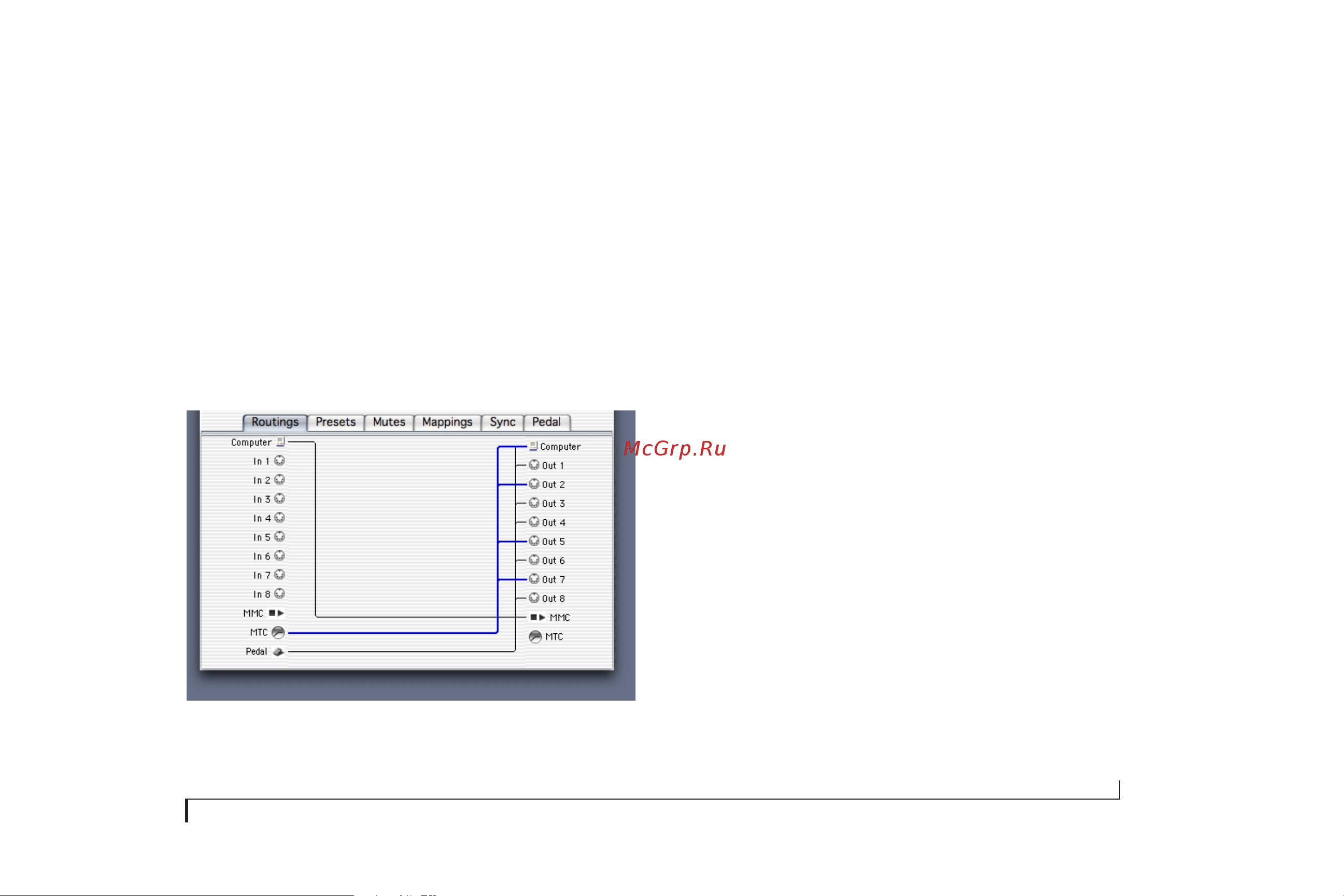This screenshot has width=1344, height=896.
Task: Open the Pedal tab
Action: pyautogui.click(x=546, y=422)
